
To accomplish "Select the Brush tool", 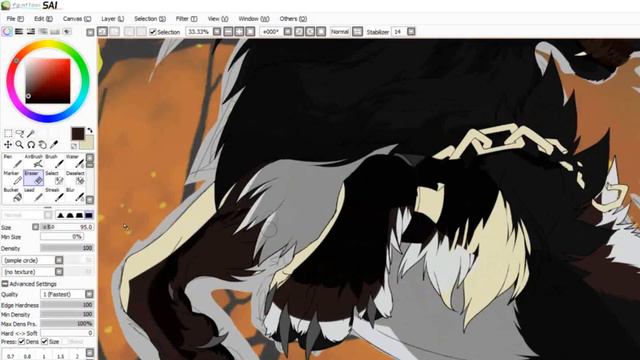I will (54, 161).
